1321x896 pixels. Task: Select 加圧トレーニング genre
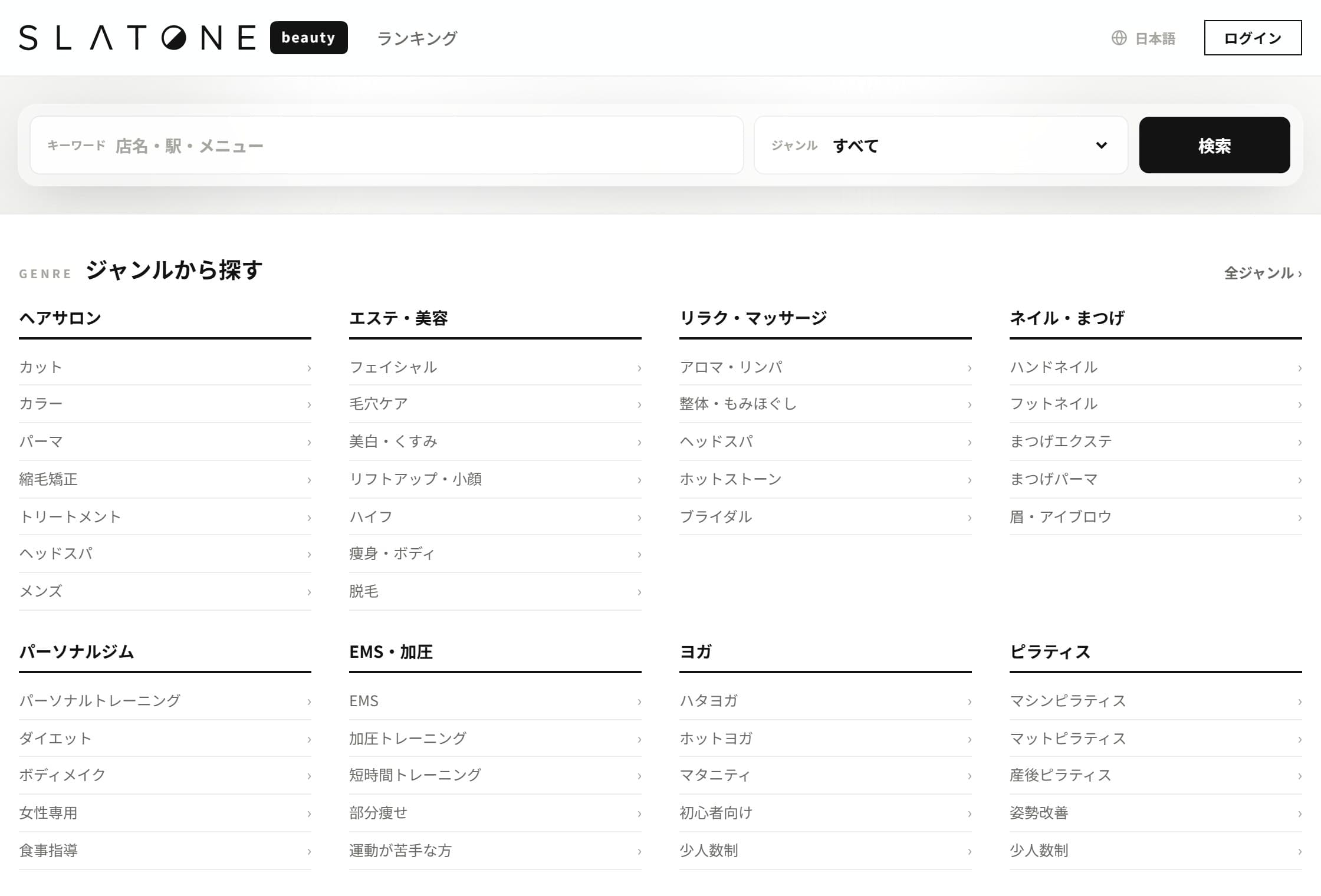click(495, 739)
